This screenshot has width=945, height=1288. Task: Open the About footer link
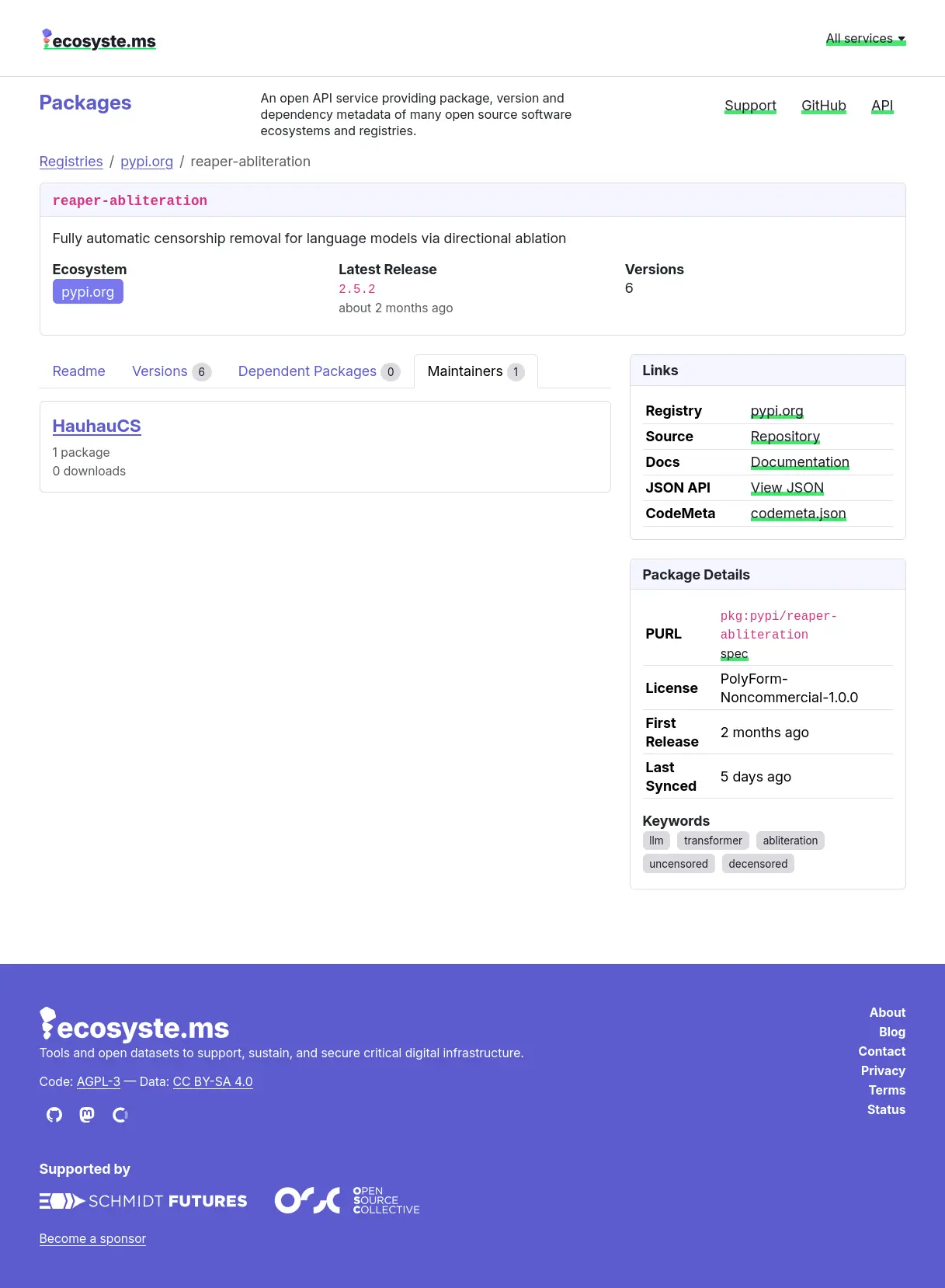click(x=888, y=1012)
